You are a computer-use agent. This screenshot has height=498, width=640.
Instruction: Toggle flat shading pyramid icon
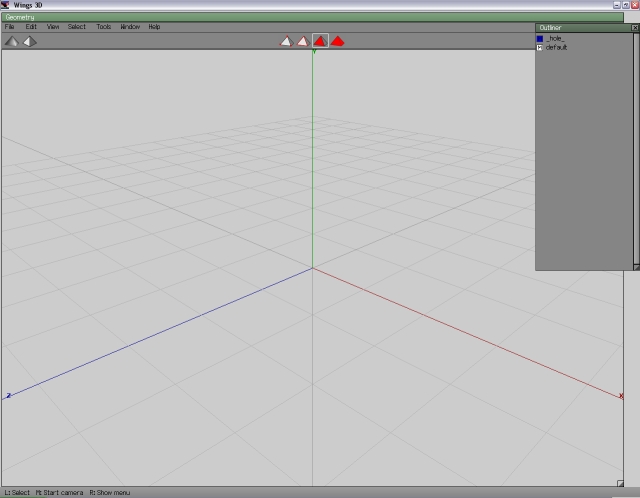(x=11, y=41)
